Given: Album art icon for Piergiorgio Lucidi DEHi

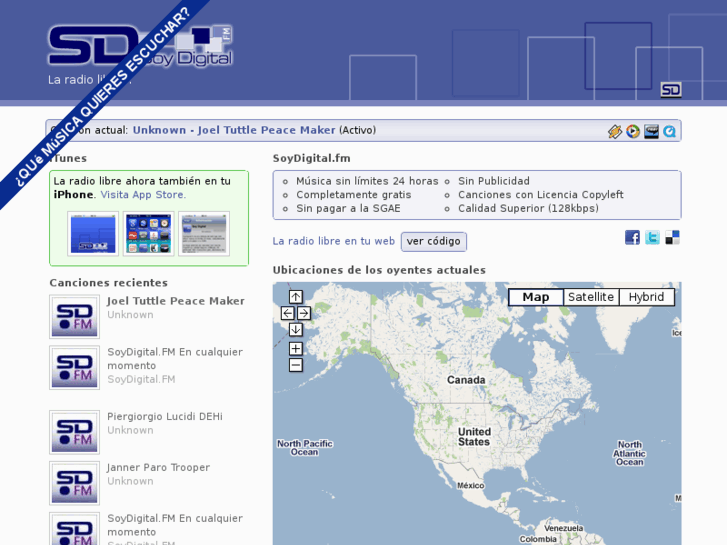Looking at the screenshot, I should pos(75,432).
